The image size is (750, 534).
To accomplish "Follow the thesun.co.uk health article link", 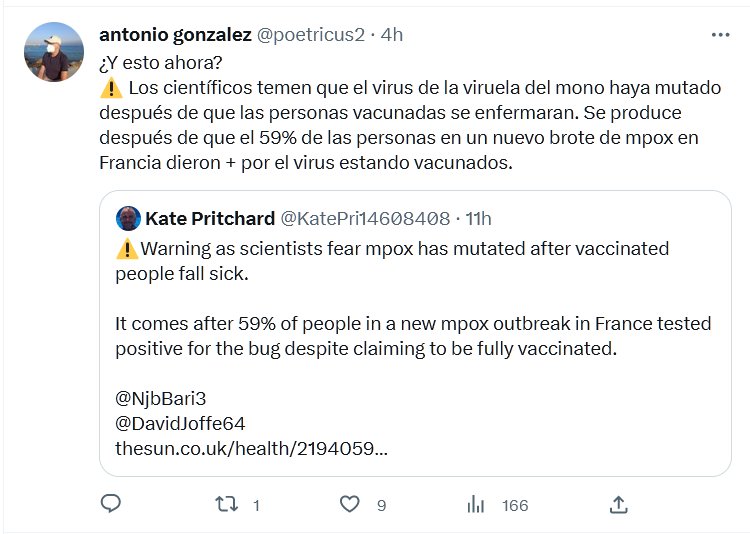I will pyautogui.click(x=252, y=448).
